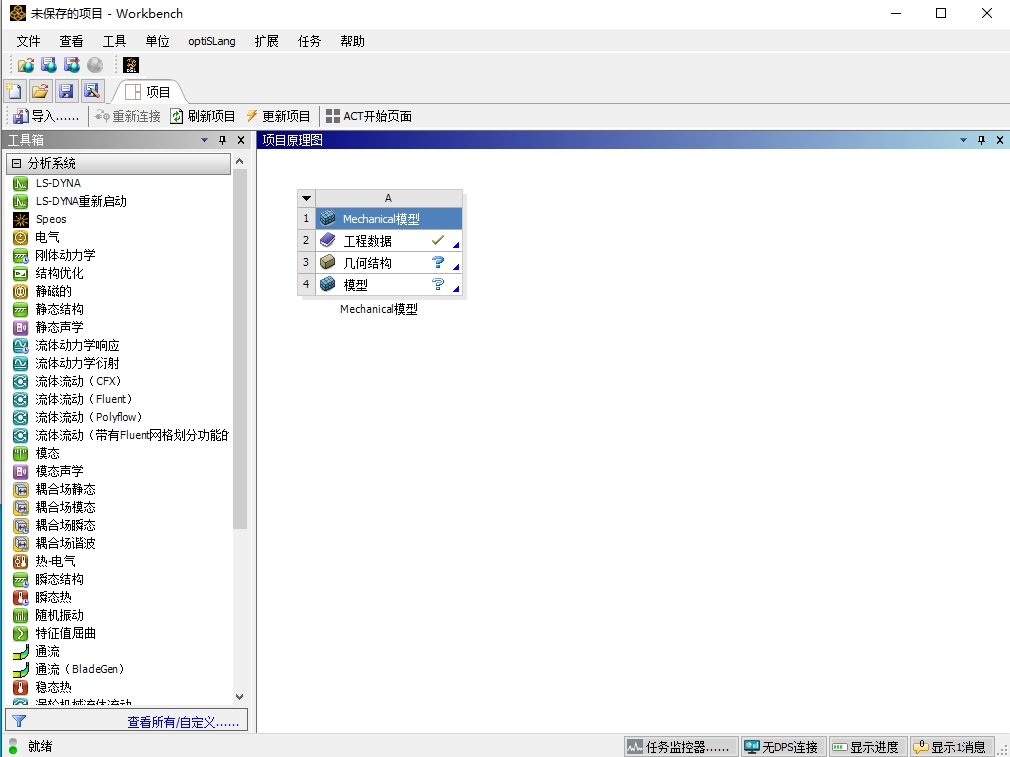Open the 任务监控器 from the status bar
Screen dimensions: 1010x757
680,745
